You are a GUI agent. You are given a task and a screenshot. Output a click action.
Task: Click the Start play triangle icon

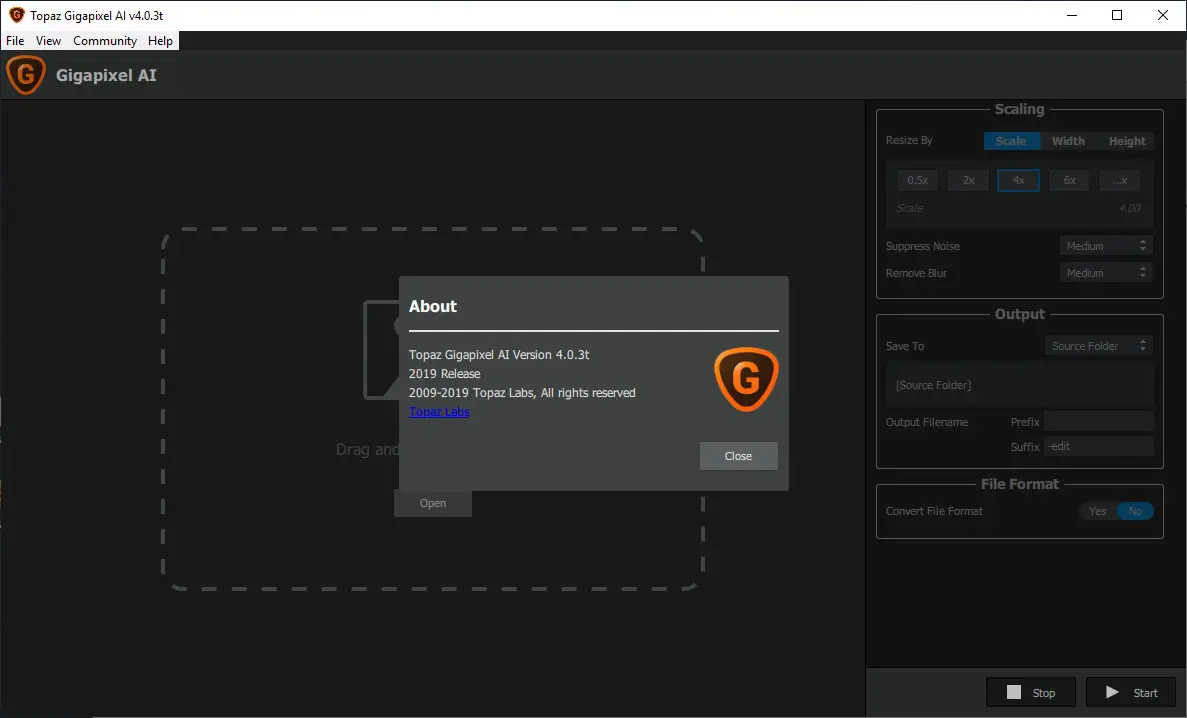click(1112, 692)
